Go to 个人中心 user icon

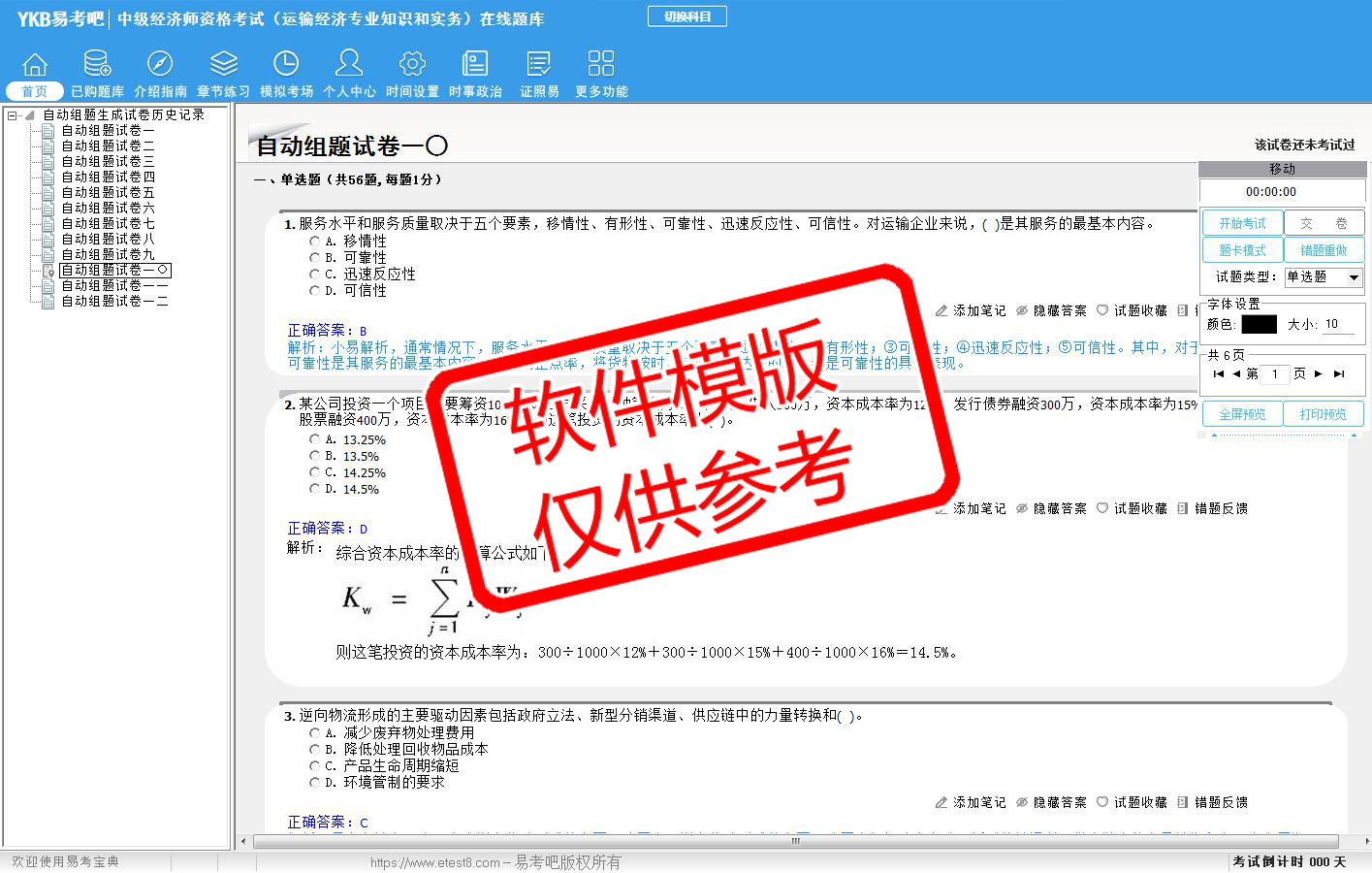pyautogui.click(x=349, y=64)
